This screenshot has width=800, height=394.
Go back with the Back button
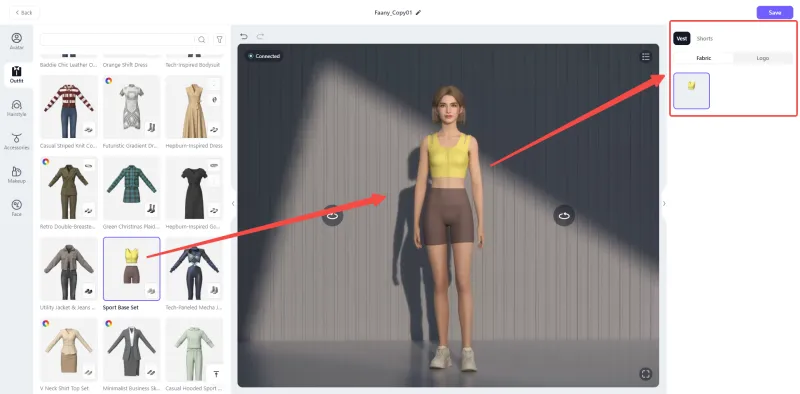click(23, 13)
